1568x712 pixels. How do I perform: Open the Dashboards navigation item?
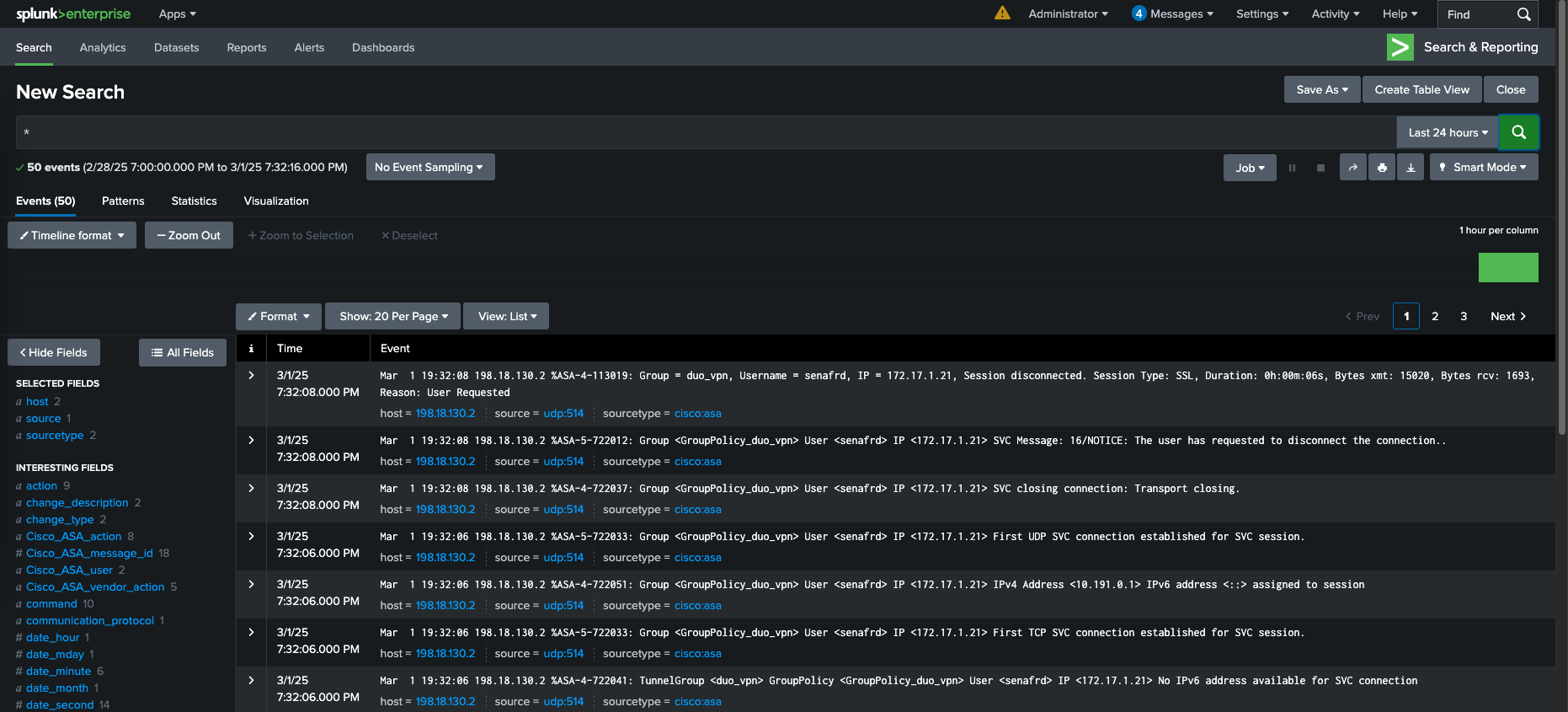click(383, 47)
